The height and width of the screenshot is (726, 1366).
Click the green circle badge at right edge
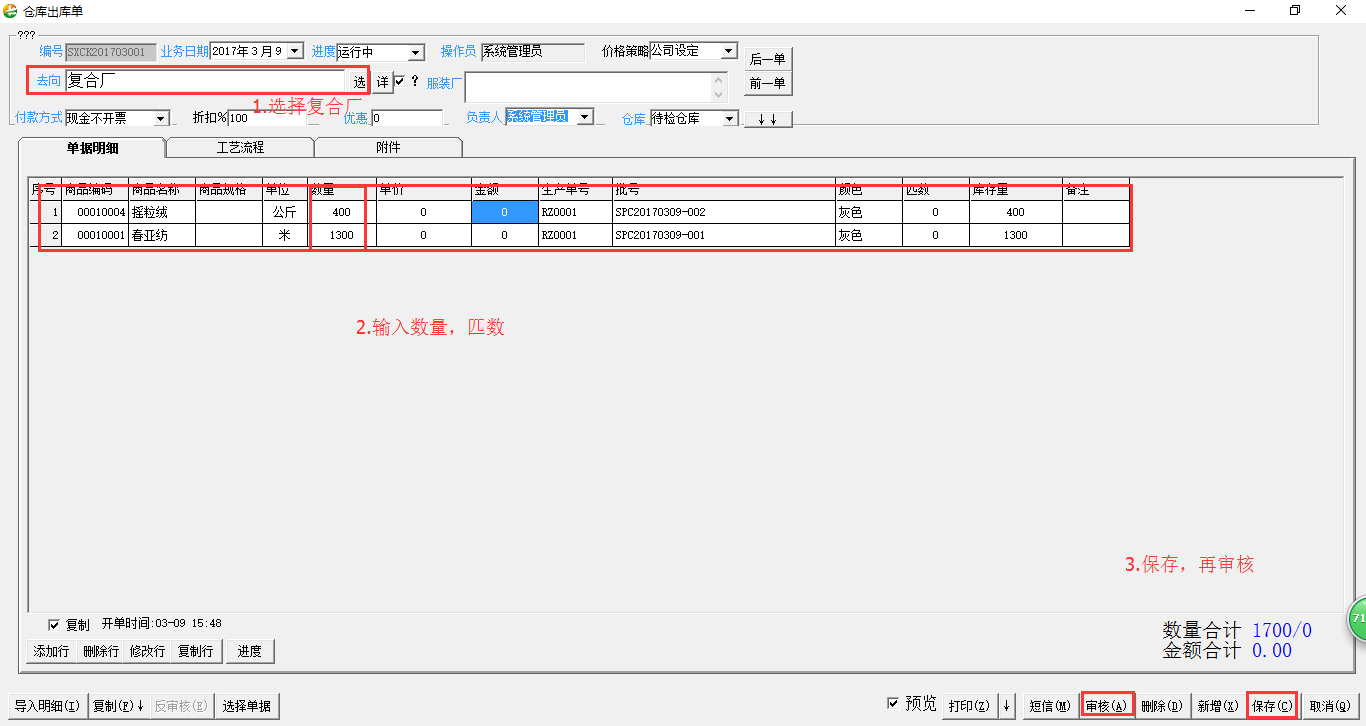(x=1357, y=620)
